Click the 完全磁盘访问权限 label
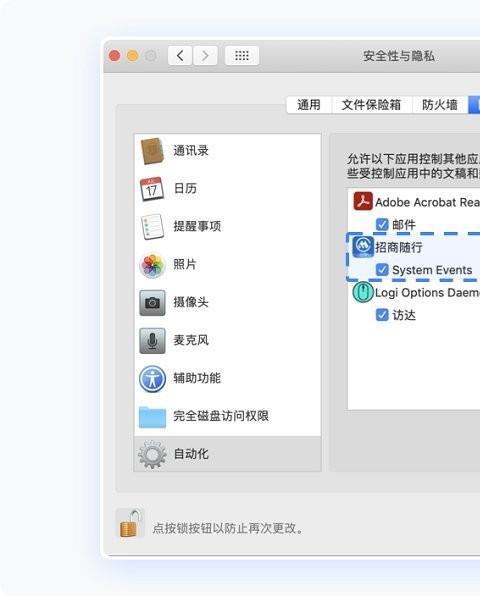Image resolution: width=480 pixels, height=596 pixels. click(x=221, y=416)
